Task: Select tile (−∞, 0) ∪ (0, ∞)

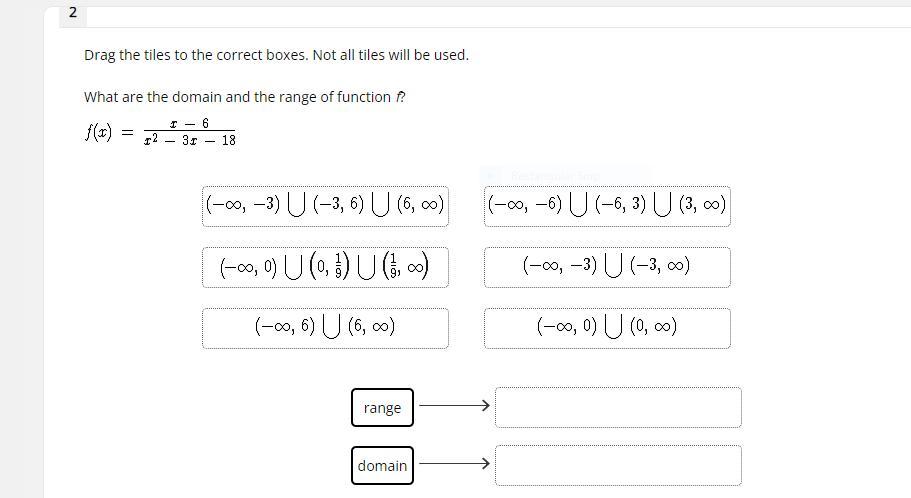Action: pyautogui.click(x=607, y=328)
